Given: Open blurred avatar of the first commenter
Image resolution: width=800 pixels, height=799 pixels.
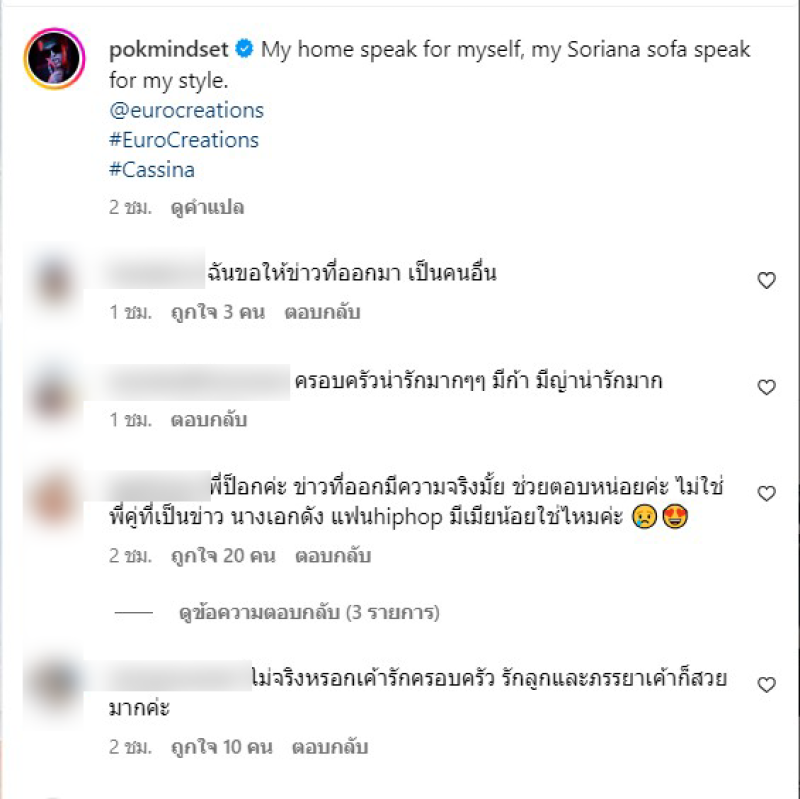Looking at the screenshot, I should pyautogui.click(x=54, y=282).
